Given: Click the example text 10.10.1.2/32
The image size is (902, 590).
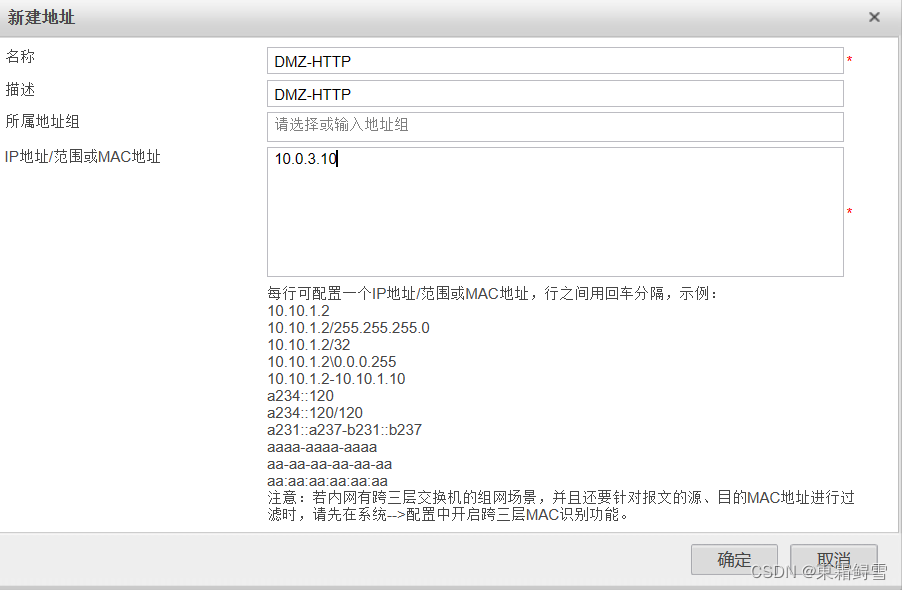Looking at the screenshot, I should tap(308, 345).
